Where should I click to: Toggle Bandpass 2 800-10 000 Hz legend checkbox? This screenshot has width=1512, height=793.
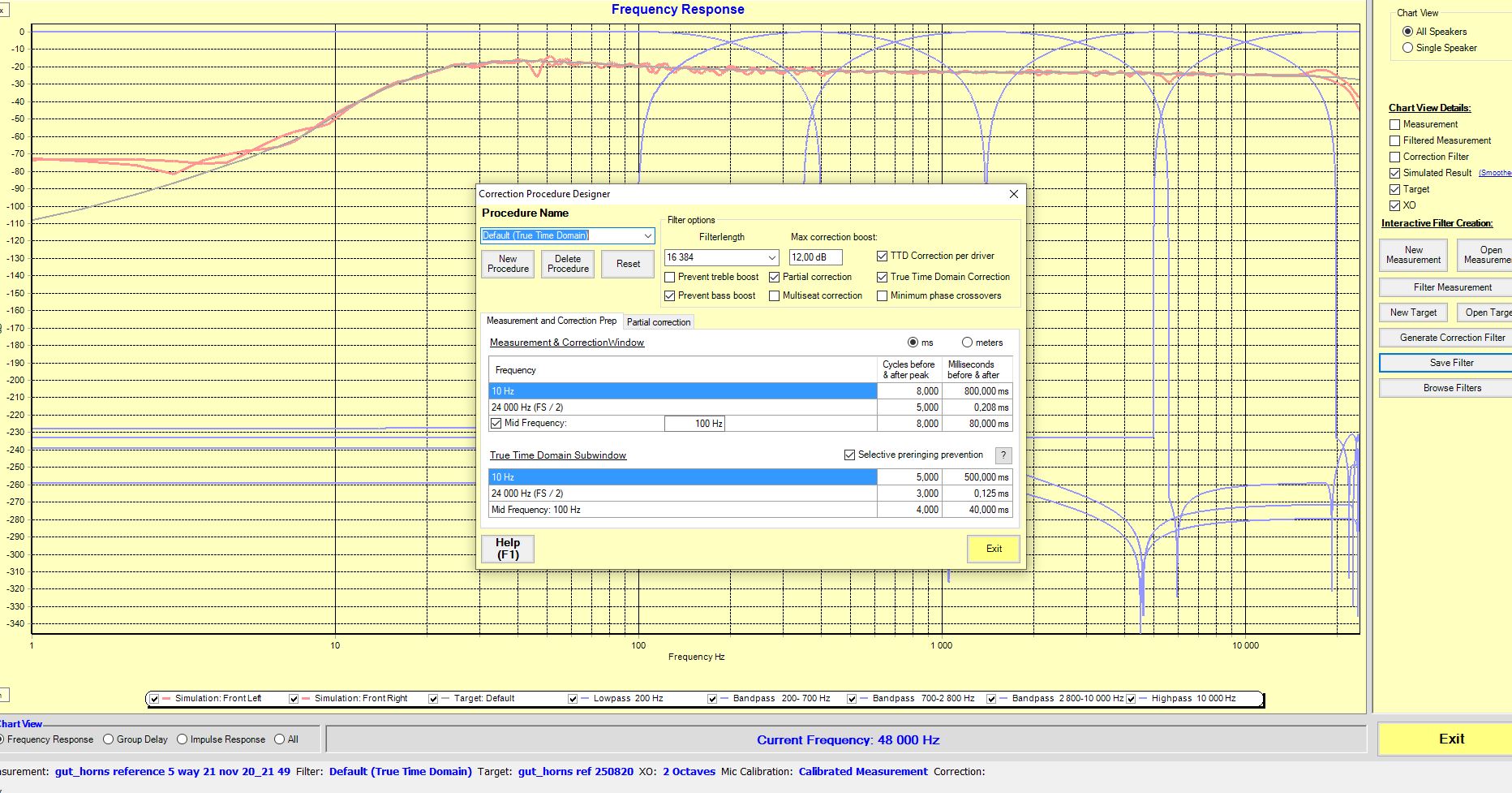991,698
